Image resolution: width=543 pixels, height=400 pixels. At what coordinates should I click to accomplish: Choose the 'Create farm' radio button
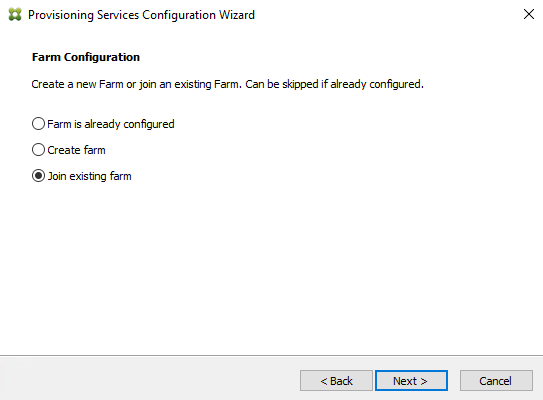(38, 150)
